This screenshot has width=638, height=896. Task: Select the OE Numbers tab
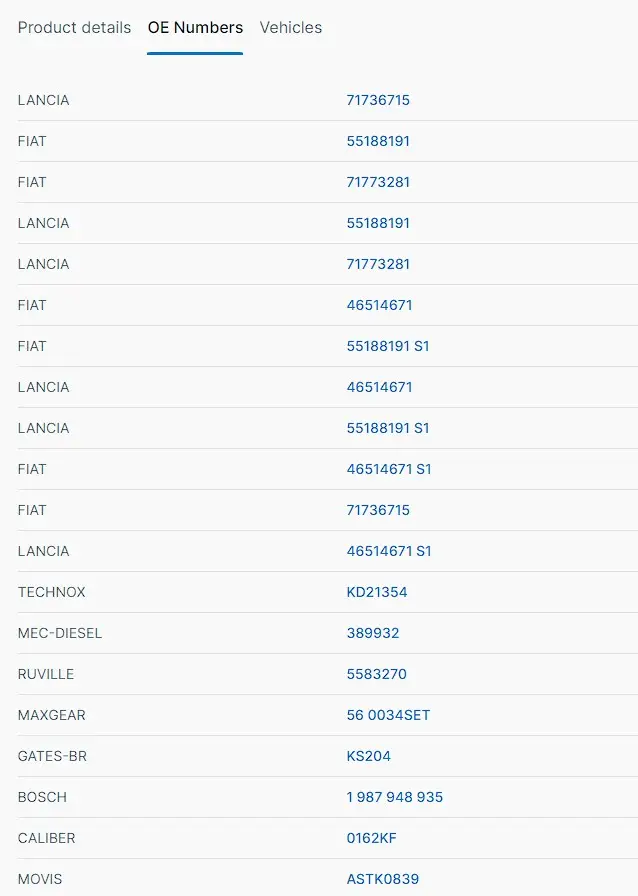(195, 27)
